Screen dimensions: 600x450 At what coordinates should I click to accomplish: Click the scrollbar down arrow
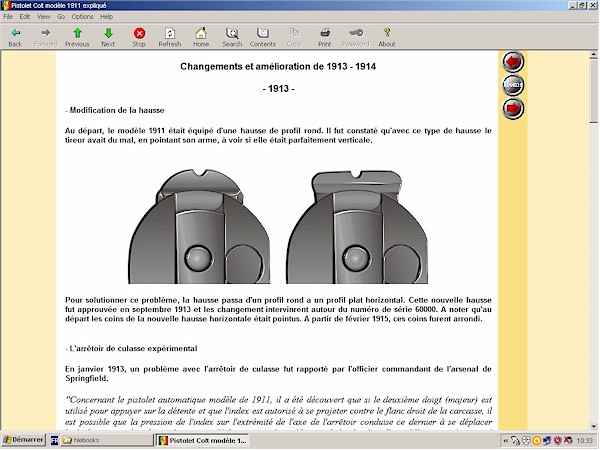pos(593,426)
